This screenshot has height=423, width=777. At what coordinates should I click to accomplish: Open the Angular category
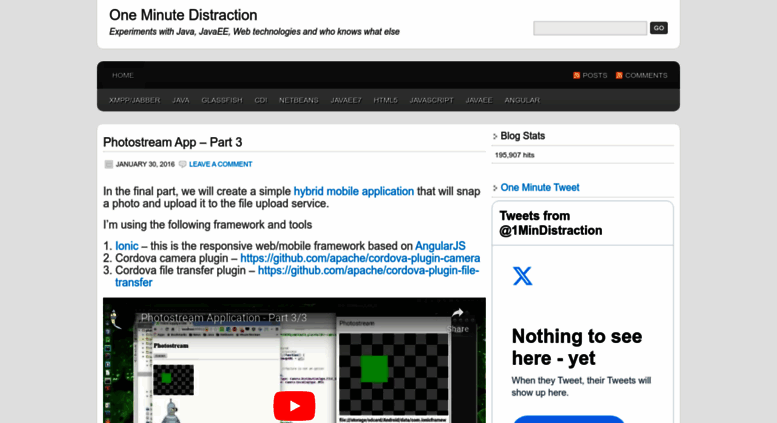(x=522, y=100)
